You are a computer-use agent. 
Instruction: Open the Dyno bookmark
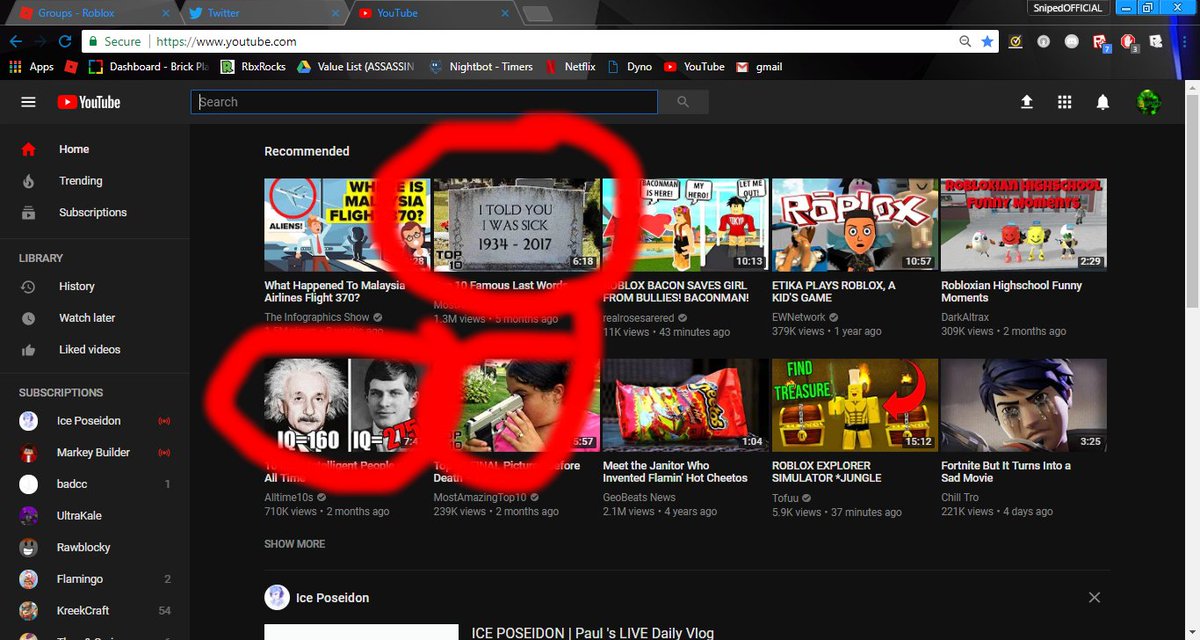coord(629,67)
